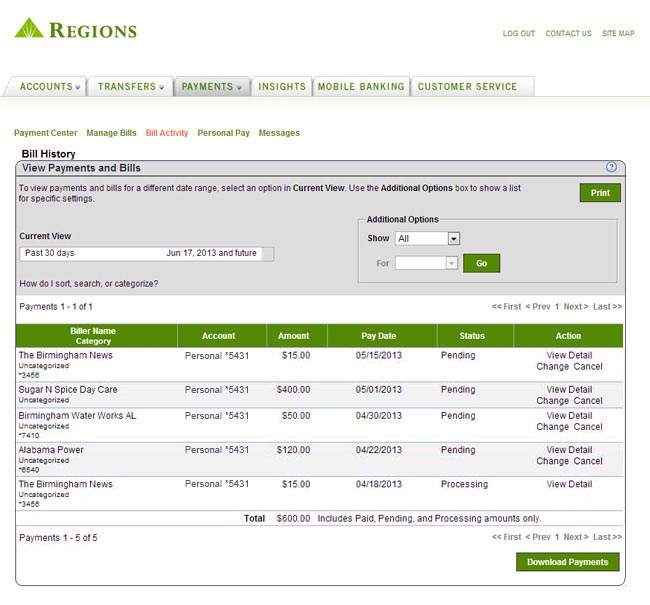This screenshot has height=605, width=650.
Task: Expand the For dropdown
Action: click(x=426, y=263)
